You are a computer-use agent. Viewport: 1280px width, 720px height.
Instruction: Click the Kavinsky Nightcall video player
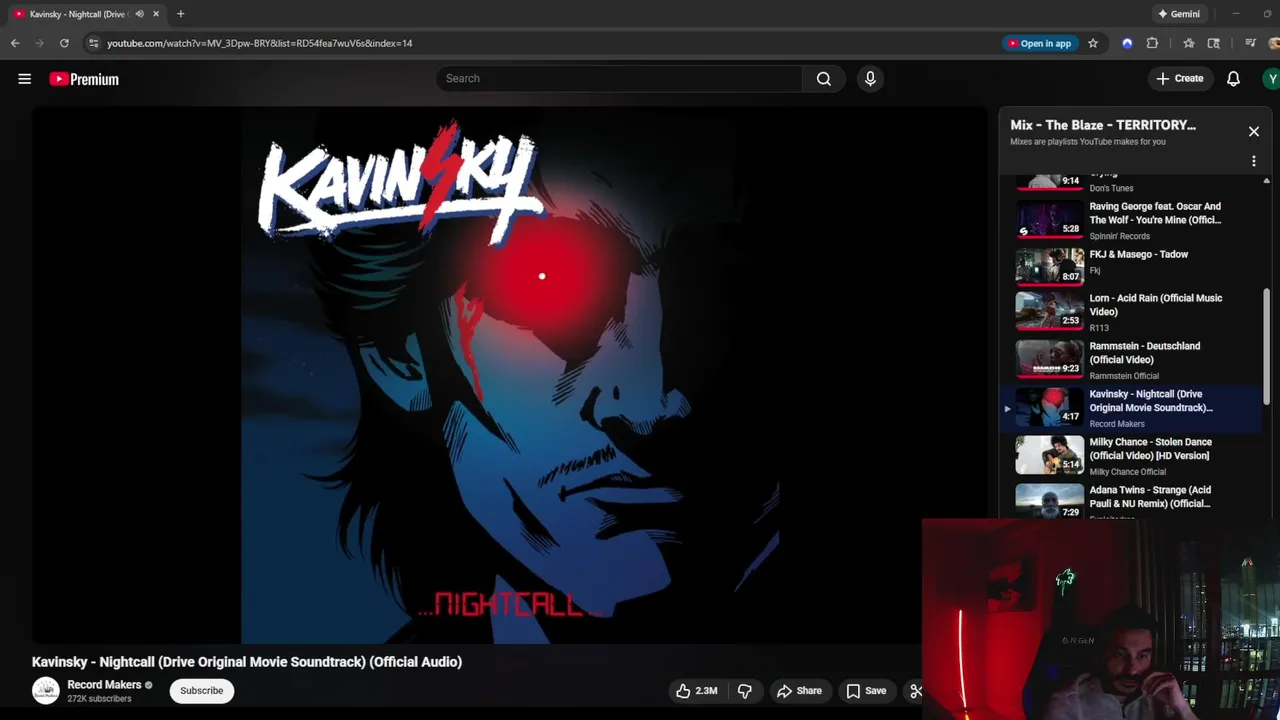[x=510, y=375]
